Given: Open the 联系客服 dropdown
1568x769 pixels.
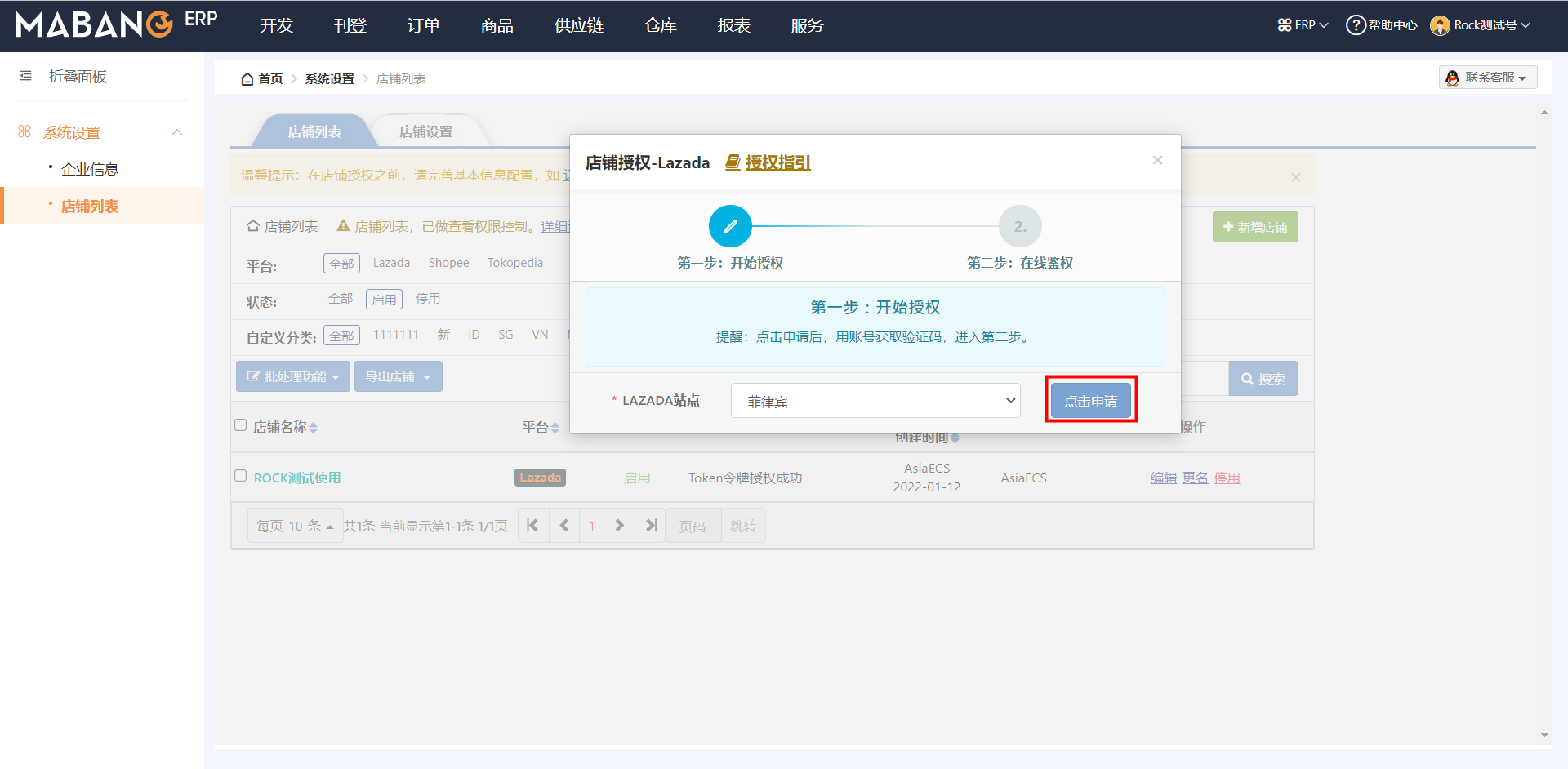Looking at the screenshot, I should 1488,78.
